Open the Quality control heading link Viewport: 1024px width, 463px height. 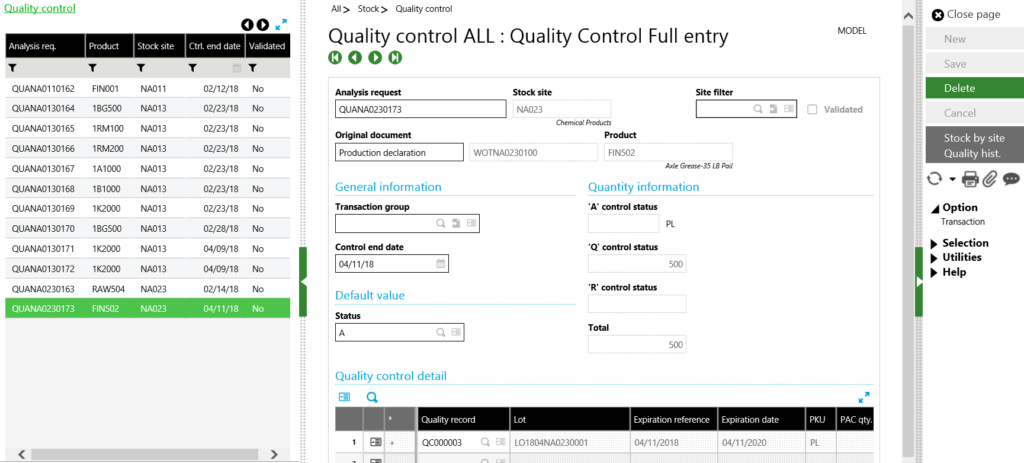(x=40, y=8)
